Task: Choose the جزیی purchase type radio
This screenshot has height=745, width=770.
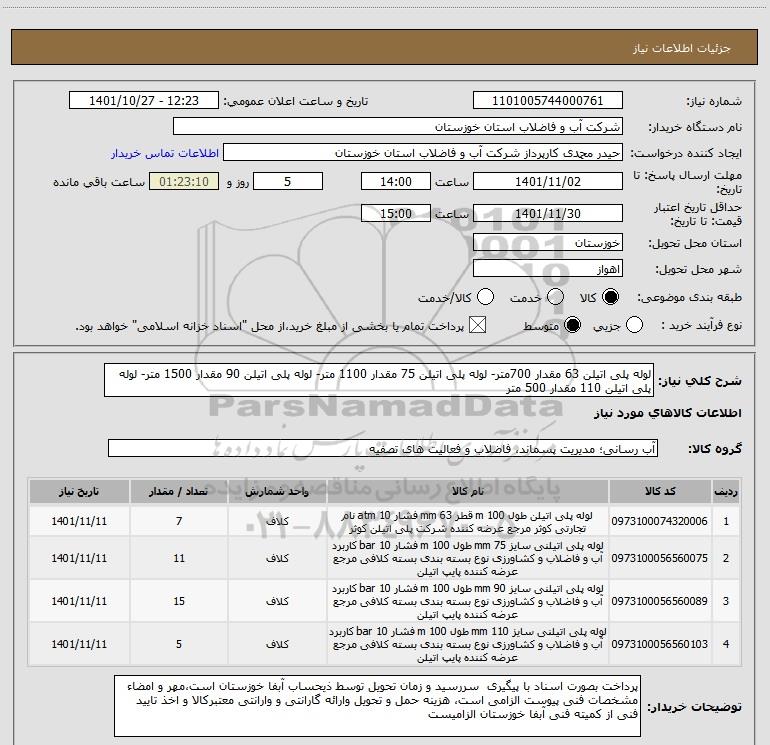Action: tap(634, 325)
